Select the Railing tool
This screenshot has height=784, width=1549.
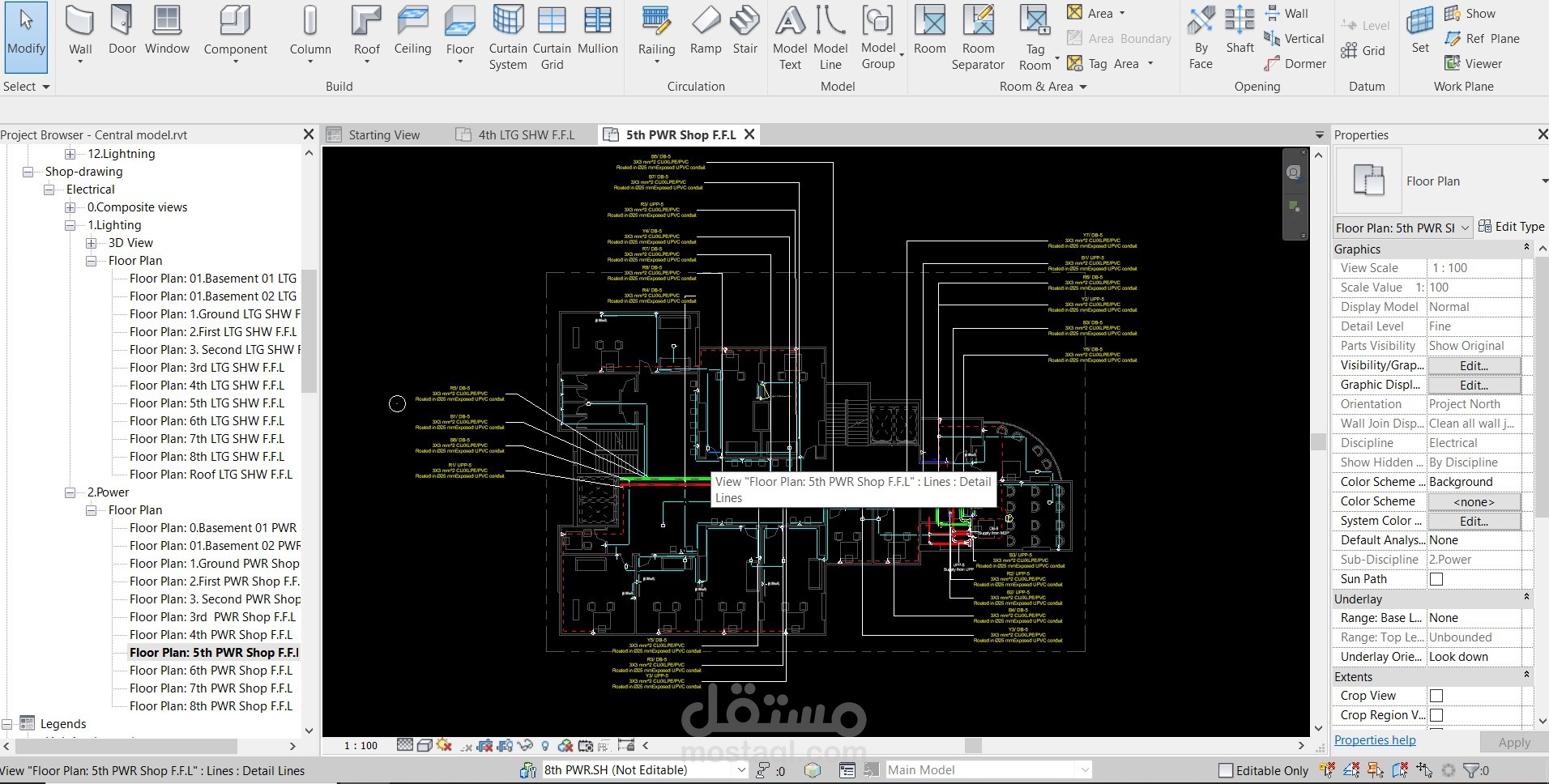point(656,32)
